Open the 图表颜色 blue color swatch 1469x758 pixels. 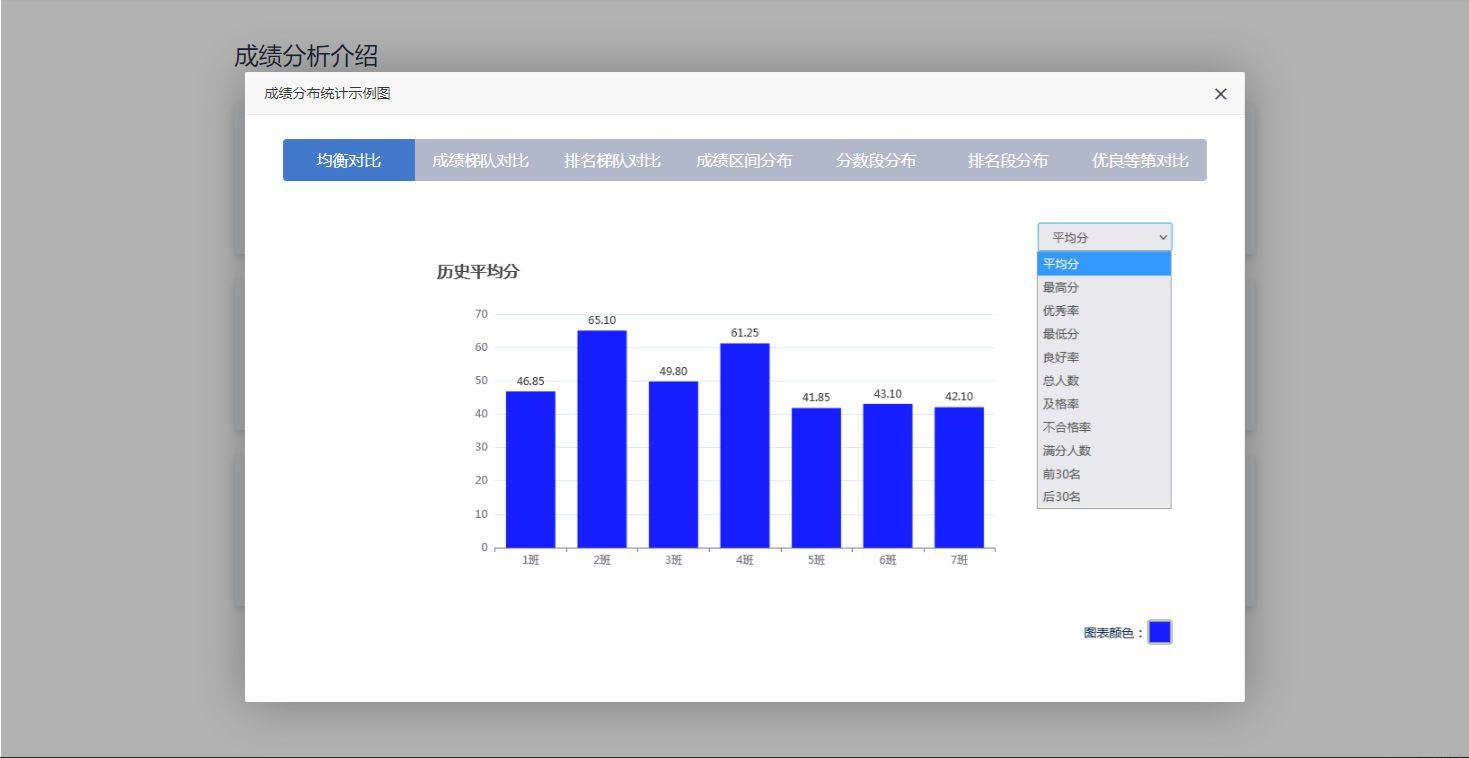pyautogui.click(x=1160, y=632)
